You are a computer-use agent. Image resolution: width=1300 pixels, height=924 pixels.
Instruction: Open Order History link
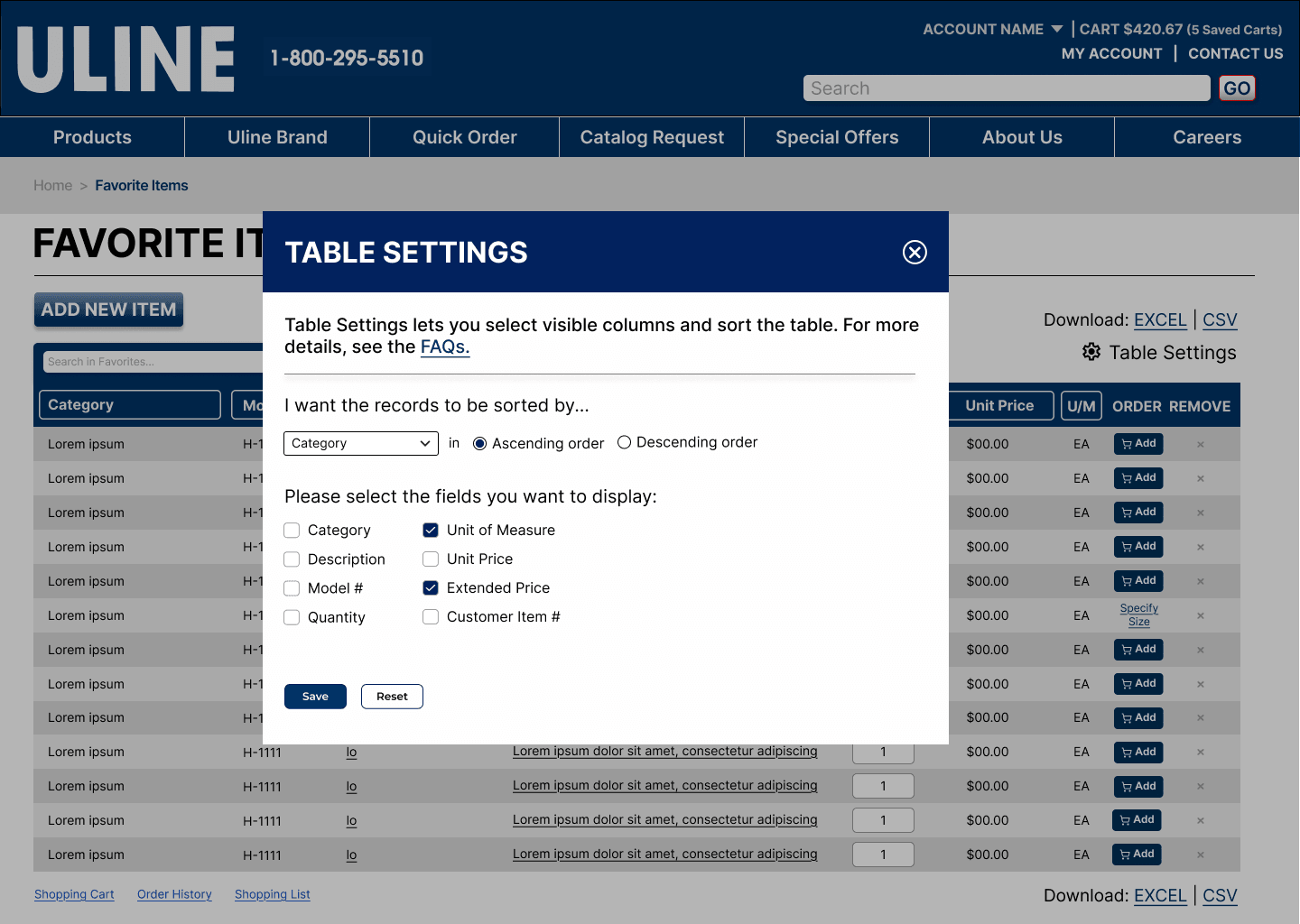[x=174, y=894]
